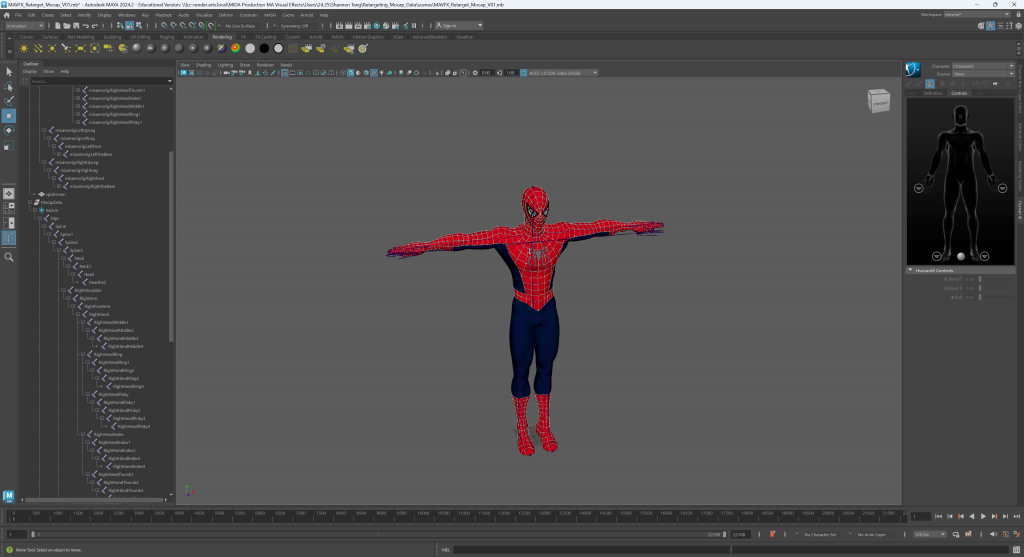Activate the Lasso select tool
1024x557 pixels.
click(x=8, y=86)
